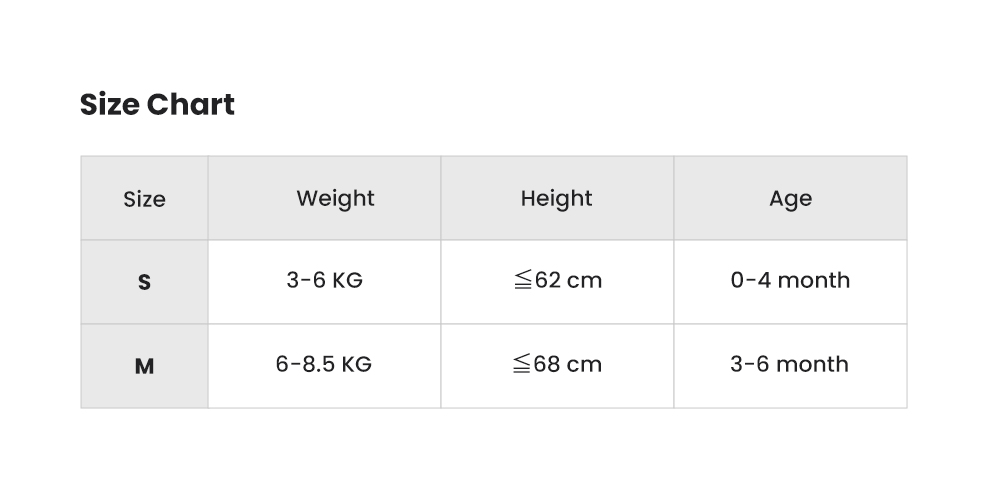Select the M size row label
The image size is (1000, 500).
144,366
